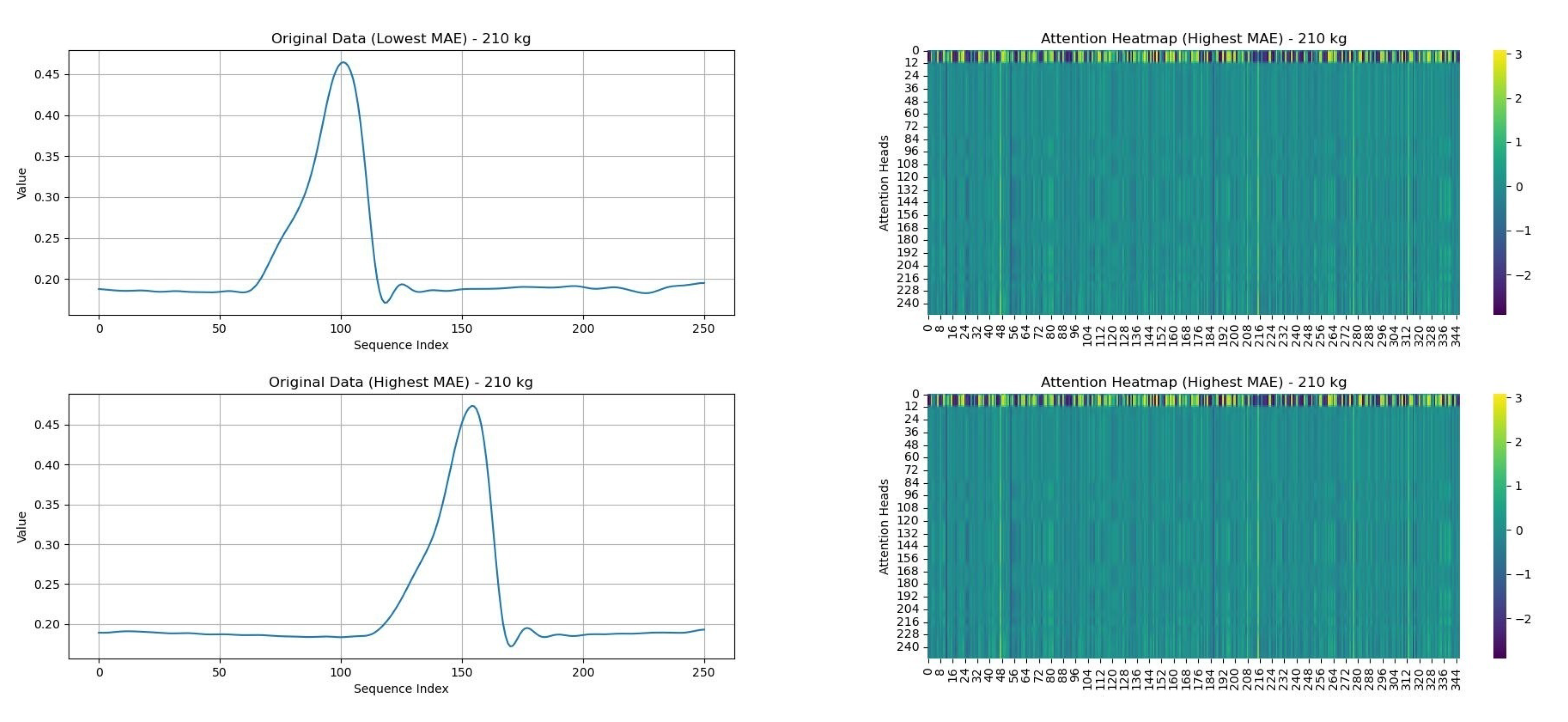The image size is (1568, 722).
Task: Click y-tick '0.25' on the Highest MAE line plot
Action: coord(47,585)
